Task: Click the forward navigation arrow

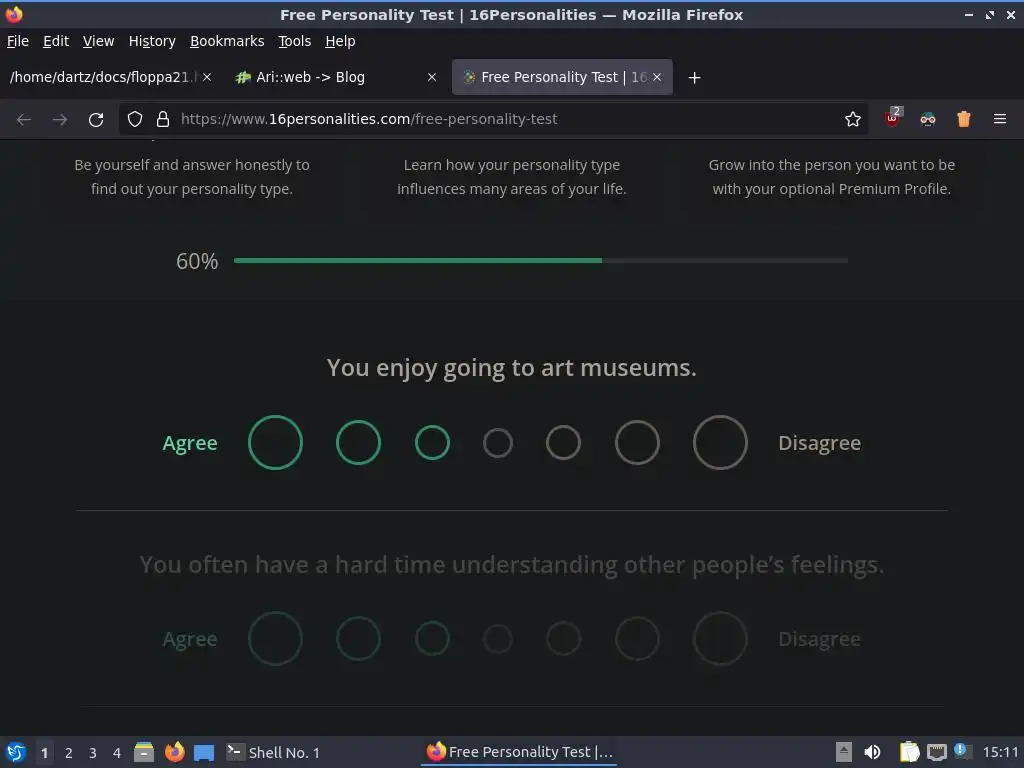Action: click(59, 120)
